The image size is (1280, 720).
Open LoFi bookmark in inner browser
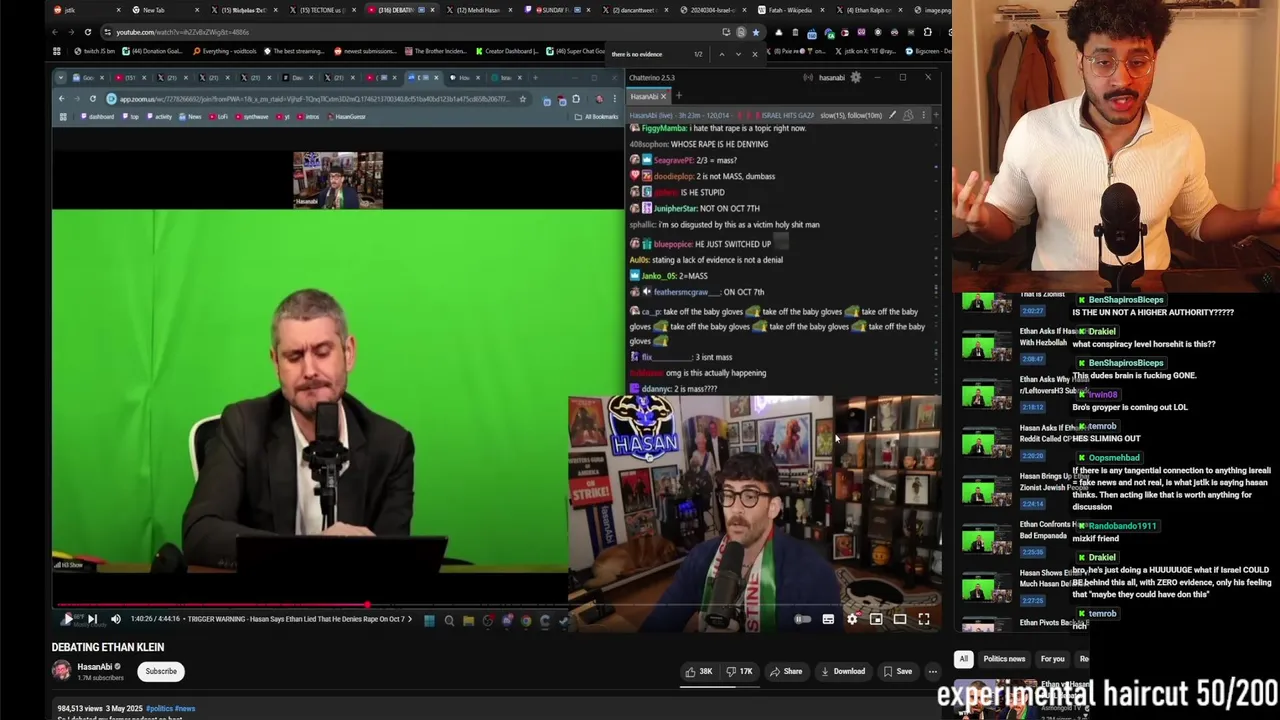tap(219, 117)
